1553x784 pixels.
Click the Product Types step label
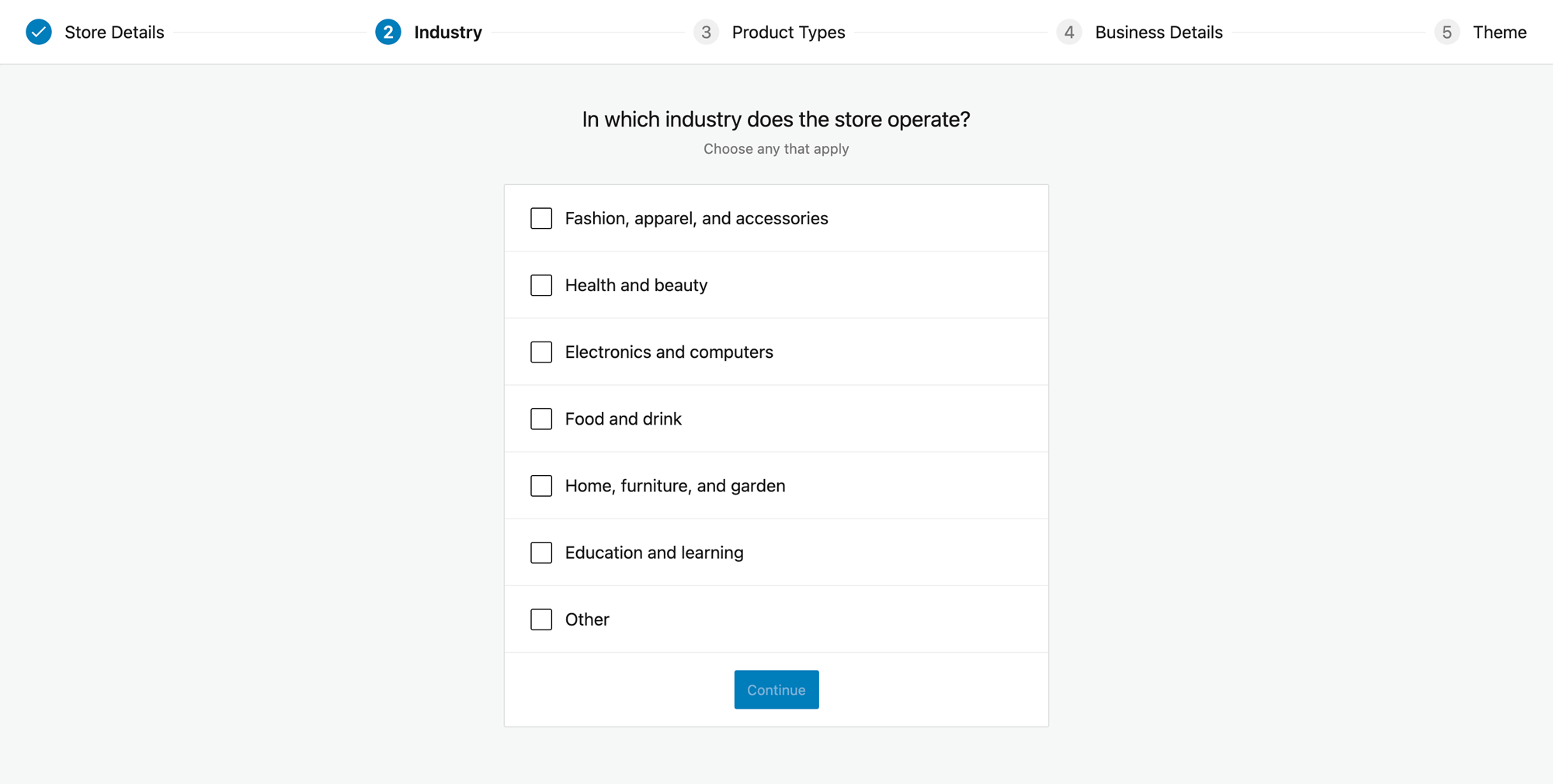[x=788, y=32]
